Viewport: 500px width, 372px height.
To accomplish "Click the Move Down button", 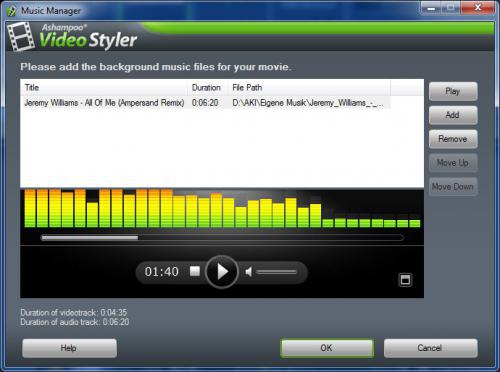I will pyautogui.click(x=453, y=187).
